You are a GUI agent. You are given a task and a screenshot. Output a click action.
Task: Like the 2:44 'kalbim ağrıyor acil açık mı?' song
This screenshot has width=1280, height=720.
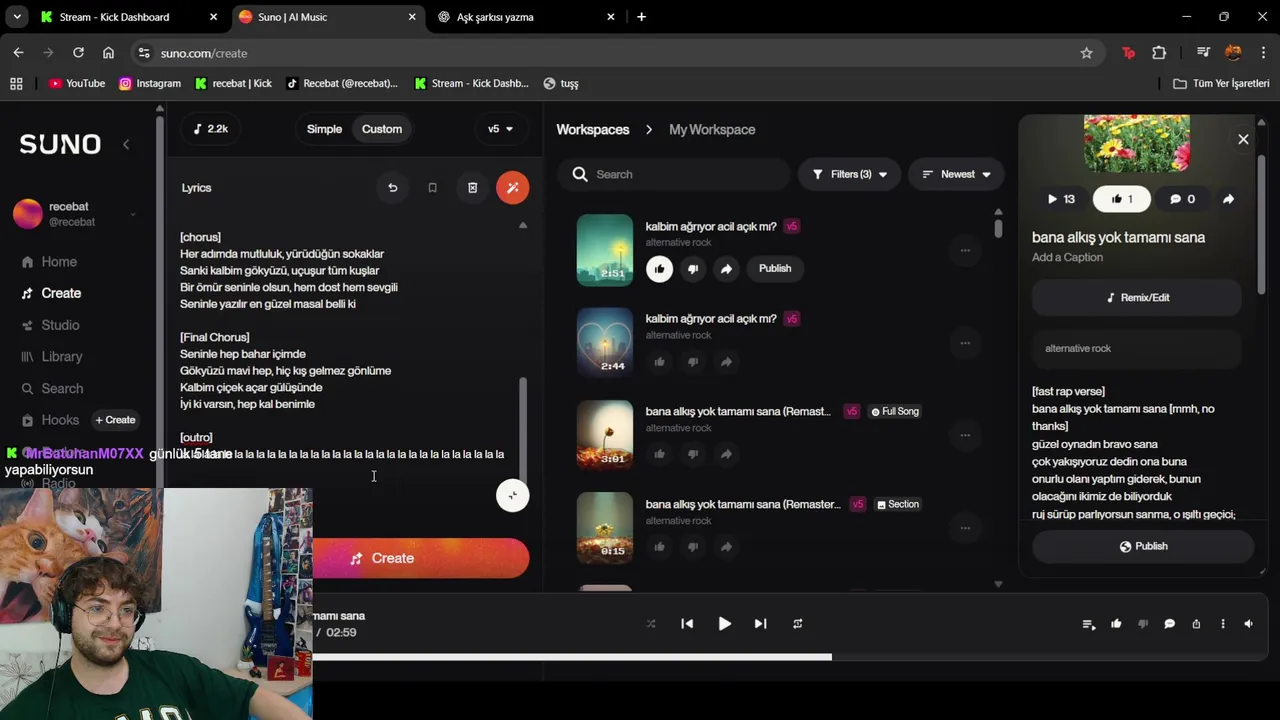click(x=659, y=361)
